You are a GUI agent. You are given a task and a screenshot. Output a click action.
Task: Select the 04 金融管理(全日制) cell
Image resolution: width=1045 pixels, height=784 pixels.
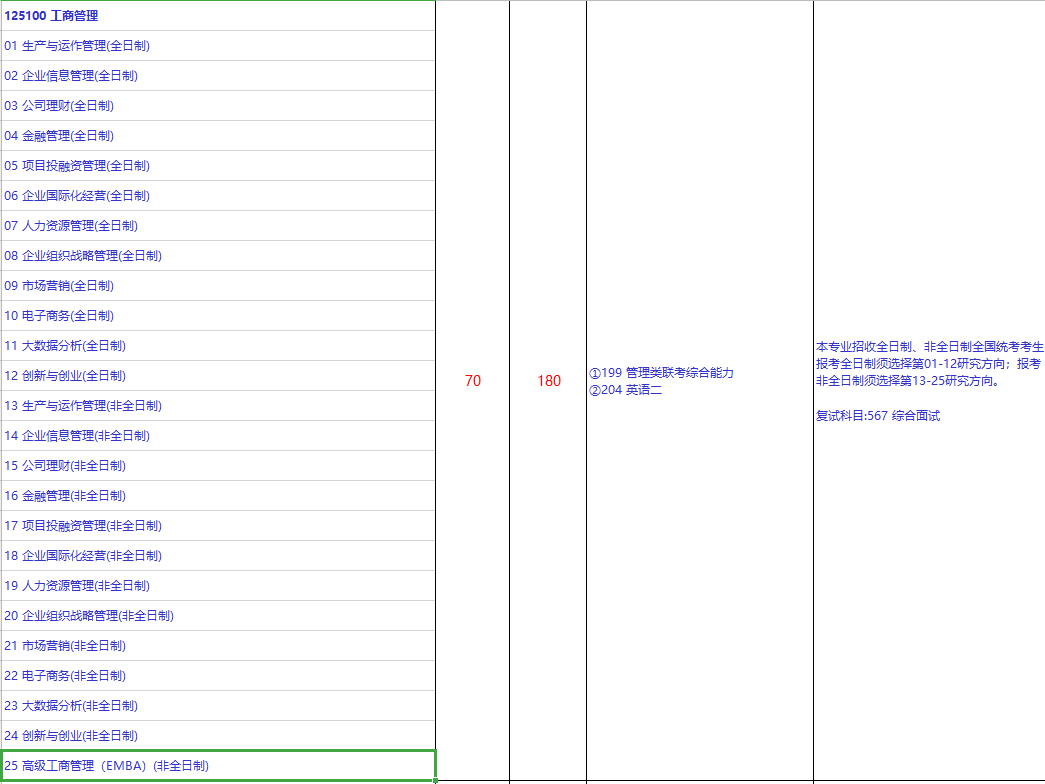pyautogui.click(x=217, y=136)
